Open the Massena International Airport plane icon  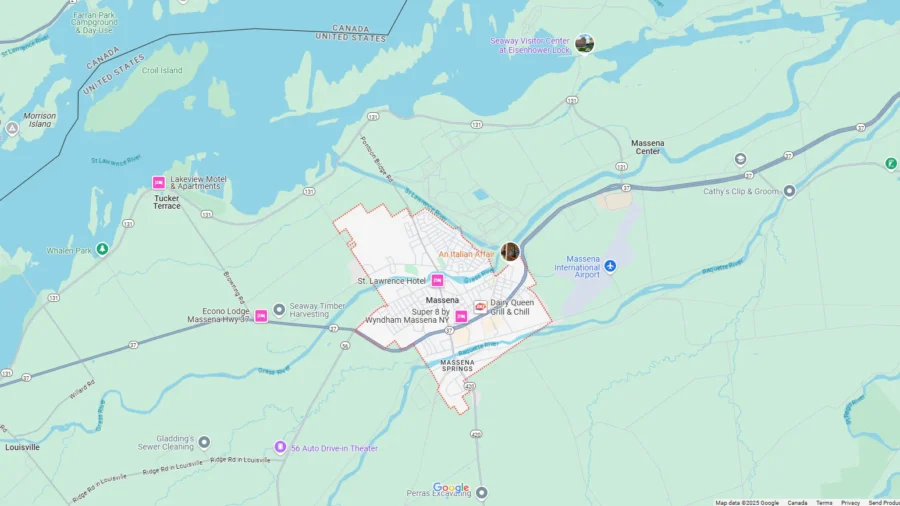click(x=610, y=266)
